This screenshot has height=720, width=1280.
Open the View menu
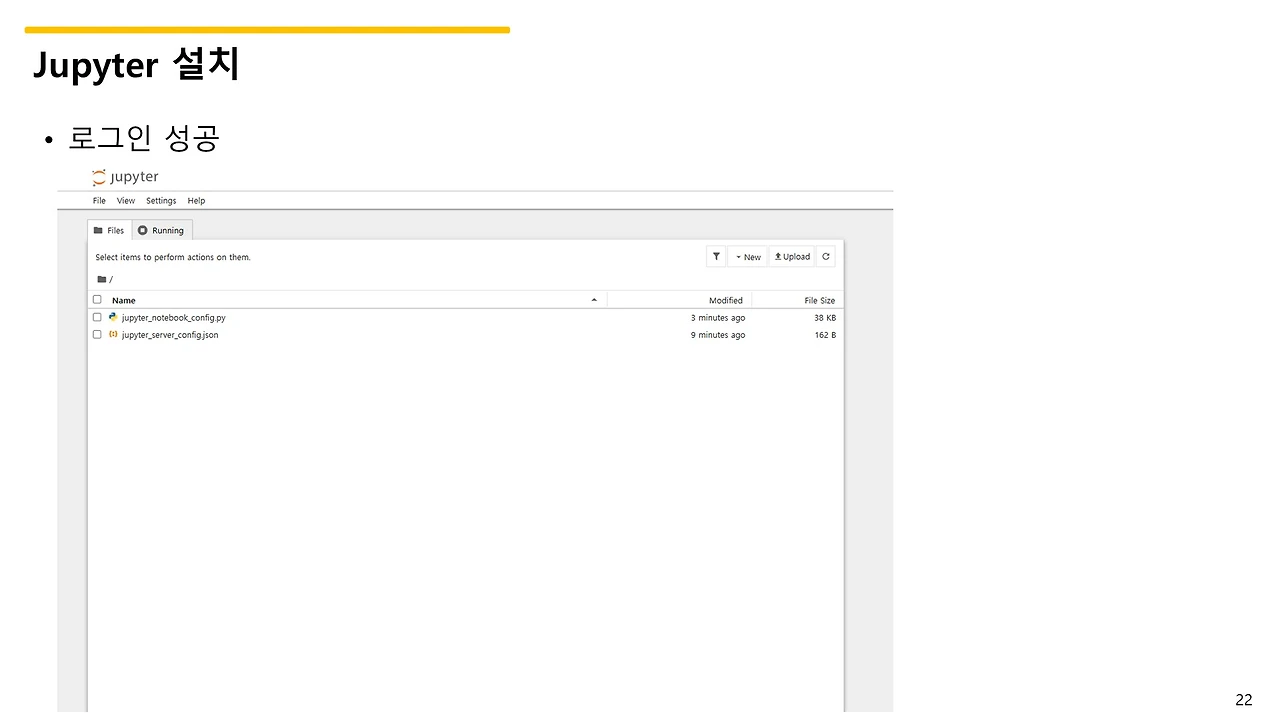click(x=126, y=201)
